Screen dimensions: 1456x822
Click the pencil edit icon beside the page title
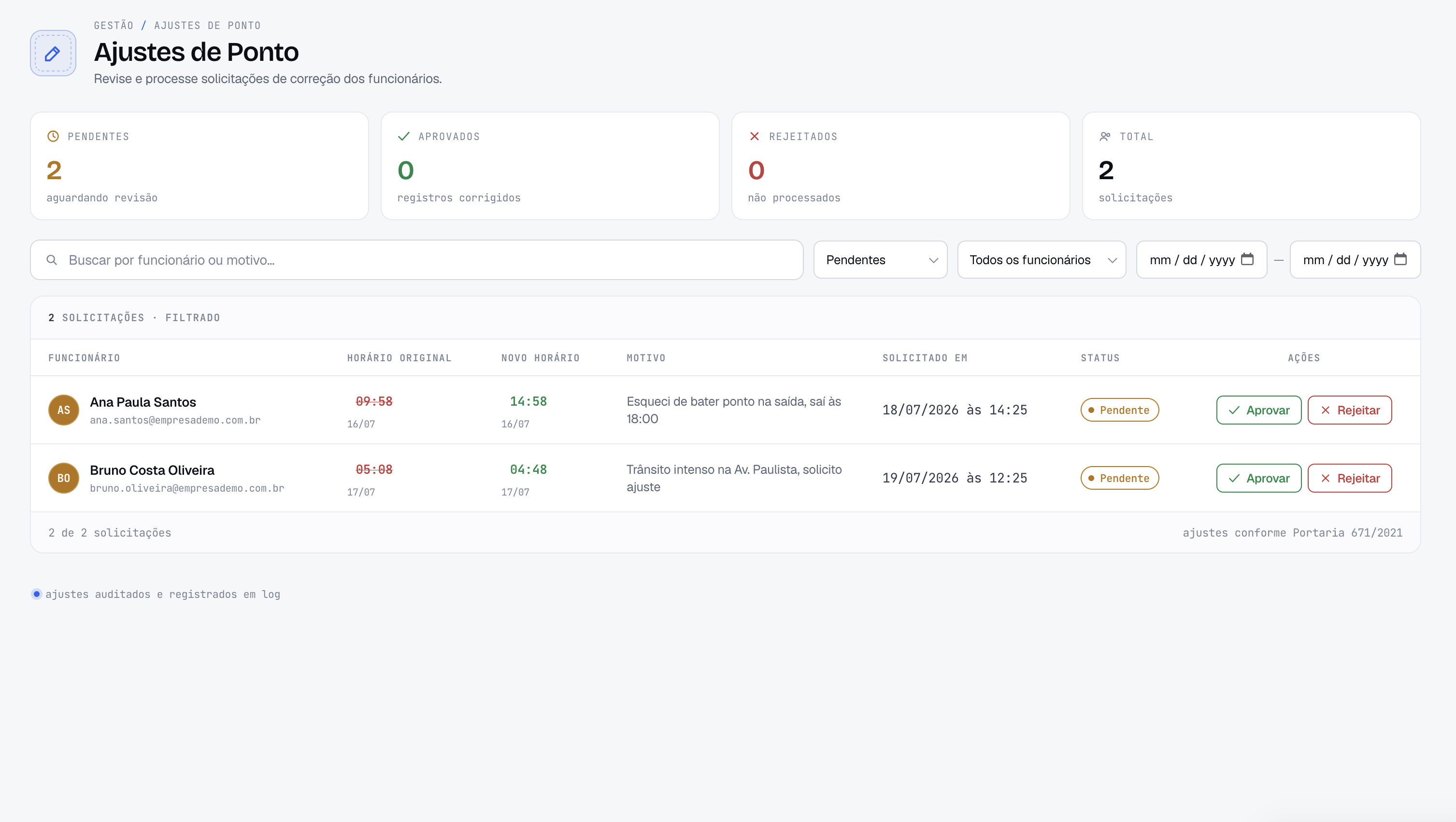[x=53, y=53]
